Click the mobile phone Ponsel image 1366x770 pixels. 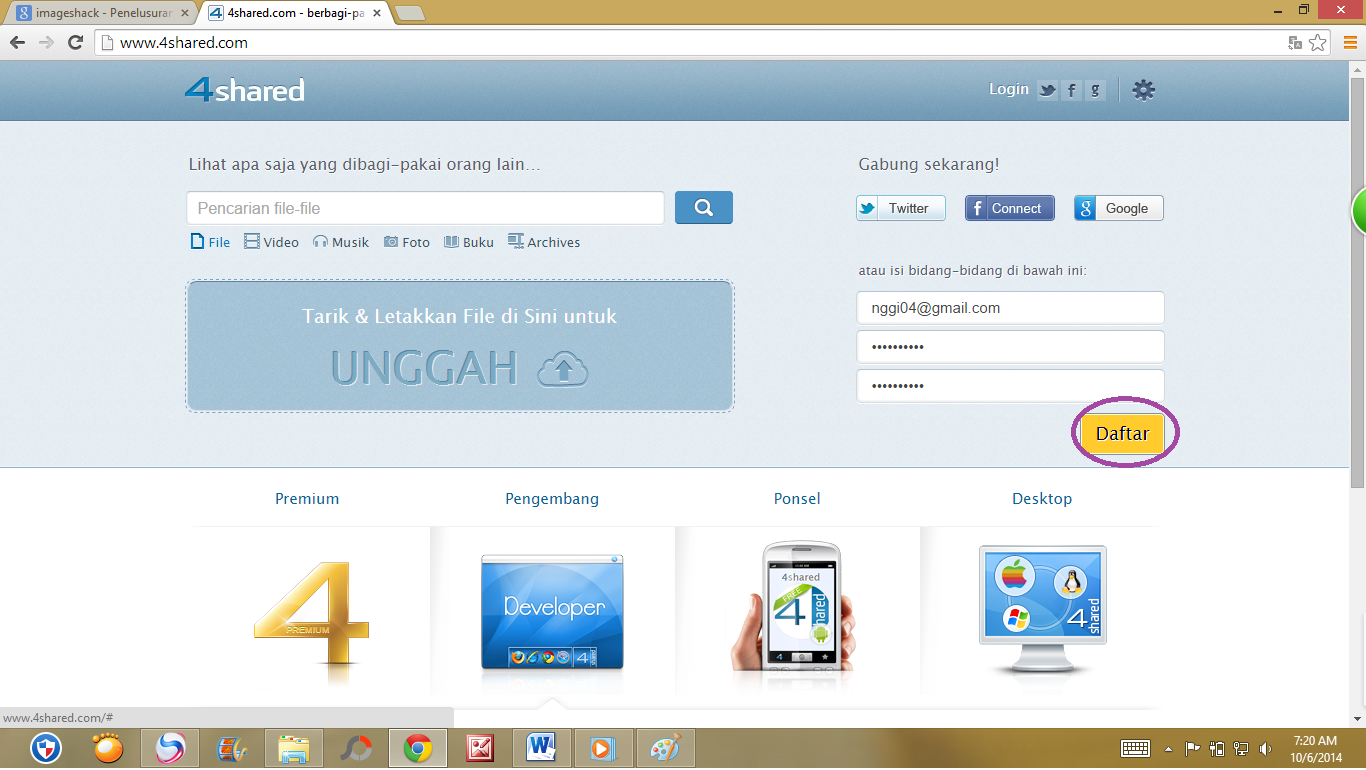[797, 607]
